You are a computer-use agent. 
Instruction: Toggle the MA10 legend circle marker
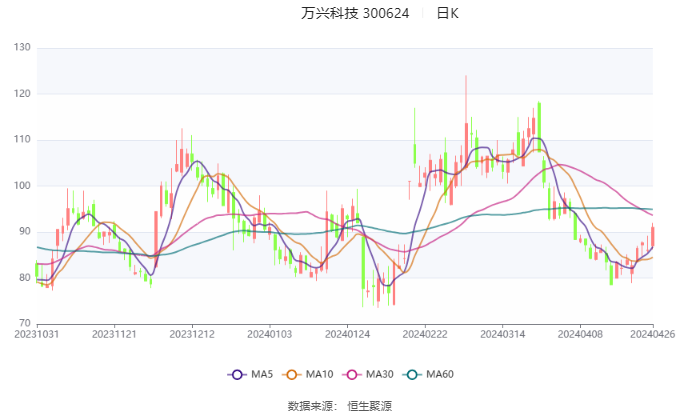(x=291, y=374)
